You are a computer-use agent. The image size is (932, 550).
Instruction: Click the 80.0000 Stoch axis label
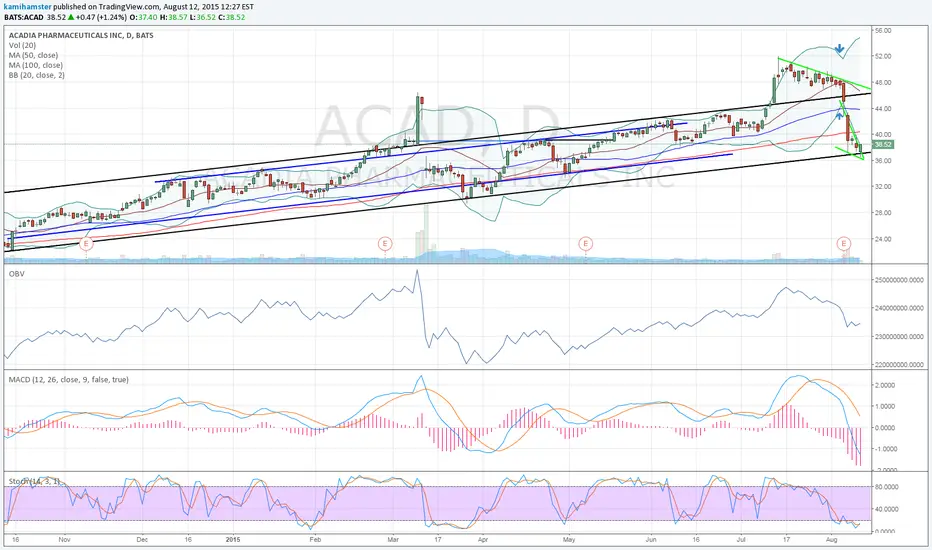coord(886,487)
